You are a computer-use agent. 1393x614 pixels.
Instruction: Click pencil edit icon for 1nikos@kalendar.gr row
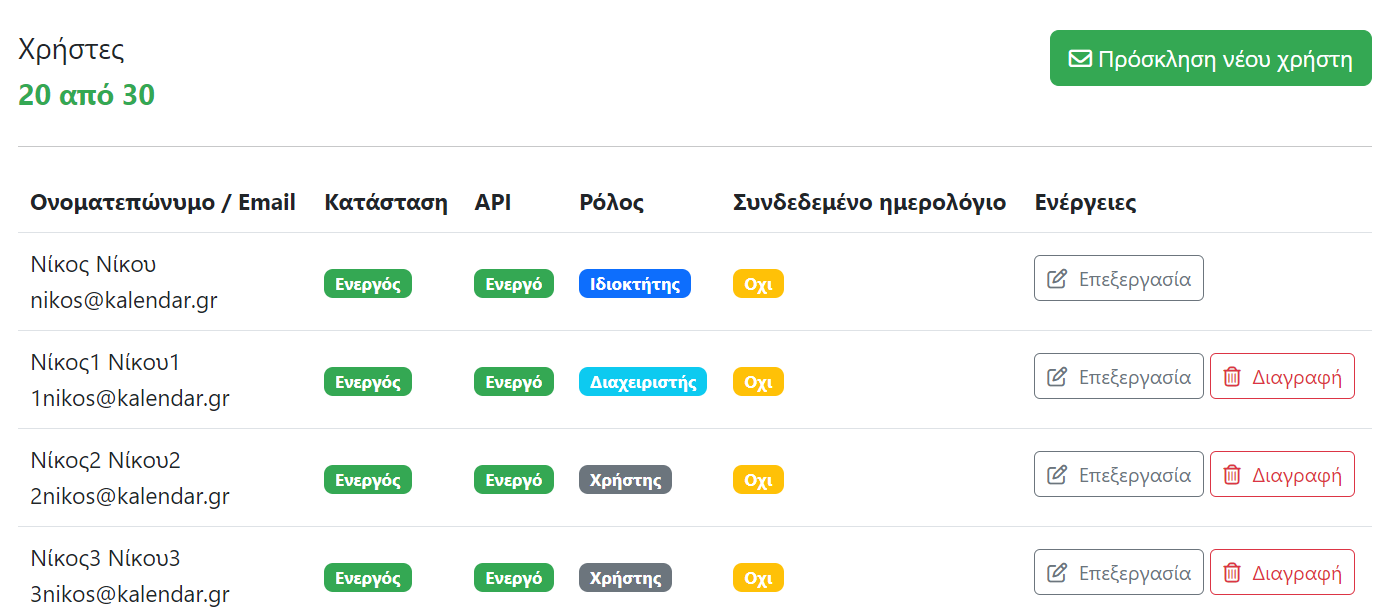coord(1057,377)
